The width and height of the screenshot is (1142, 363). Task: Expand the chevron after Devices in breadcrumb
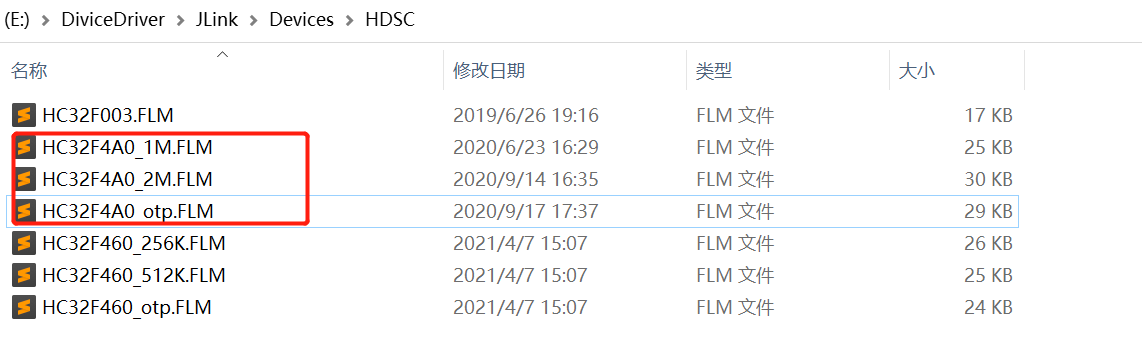pyautogui.click(x=350, y=20)
